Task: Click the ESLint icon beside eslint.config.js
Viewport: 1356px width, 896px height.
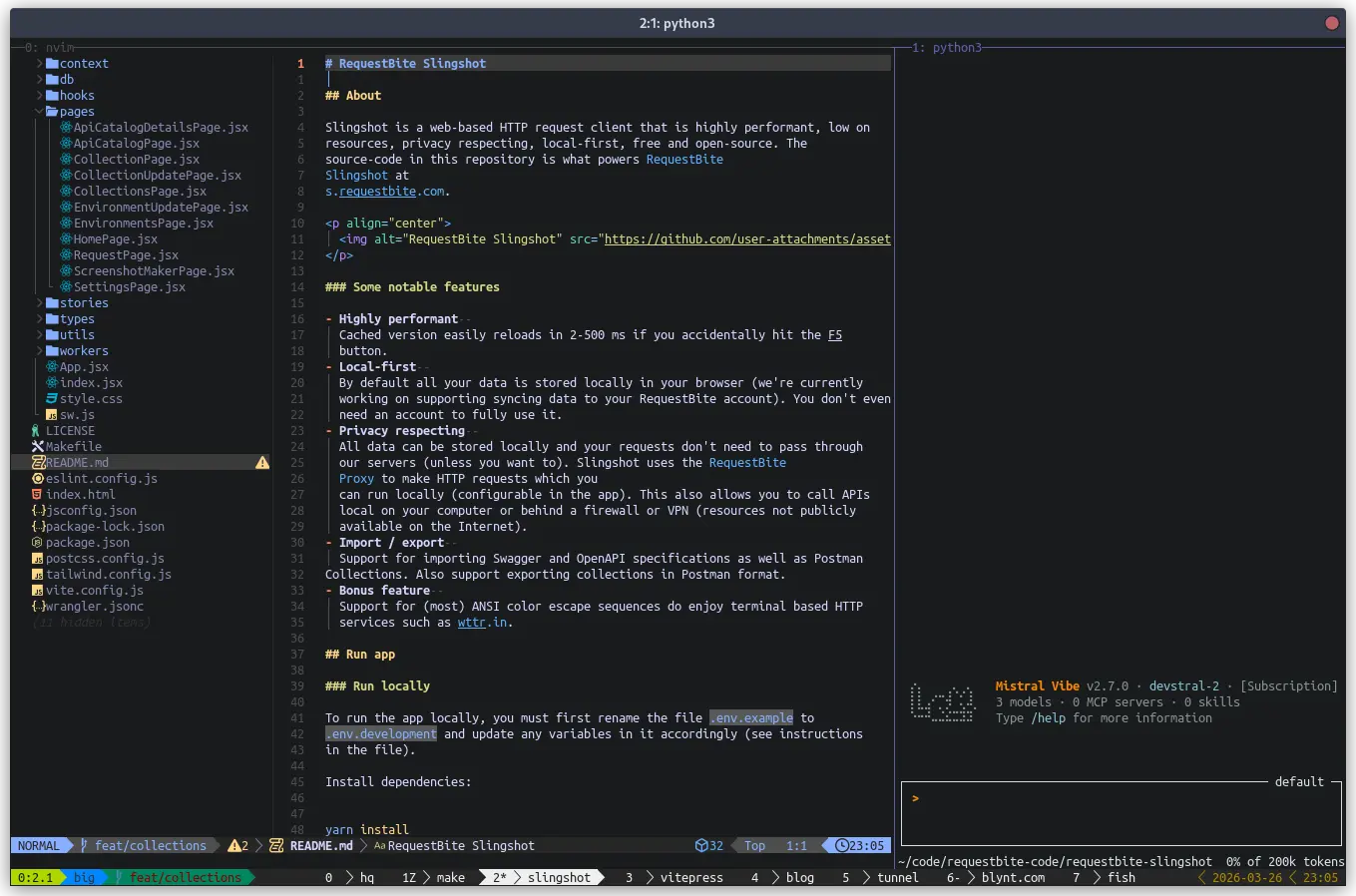Action: [36, 478]
